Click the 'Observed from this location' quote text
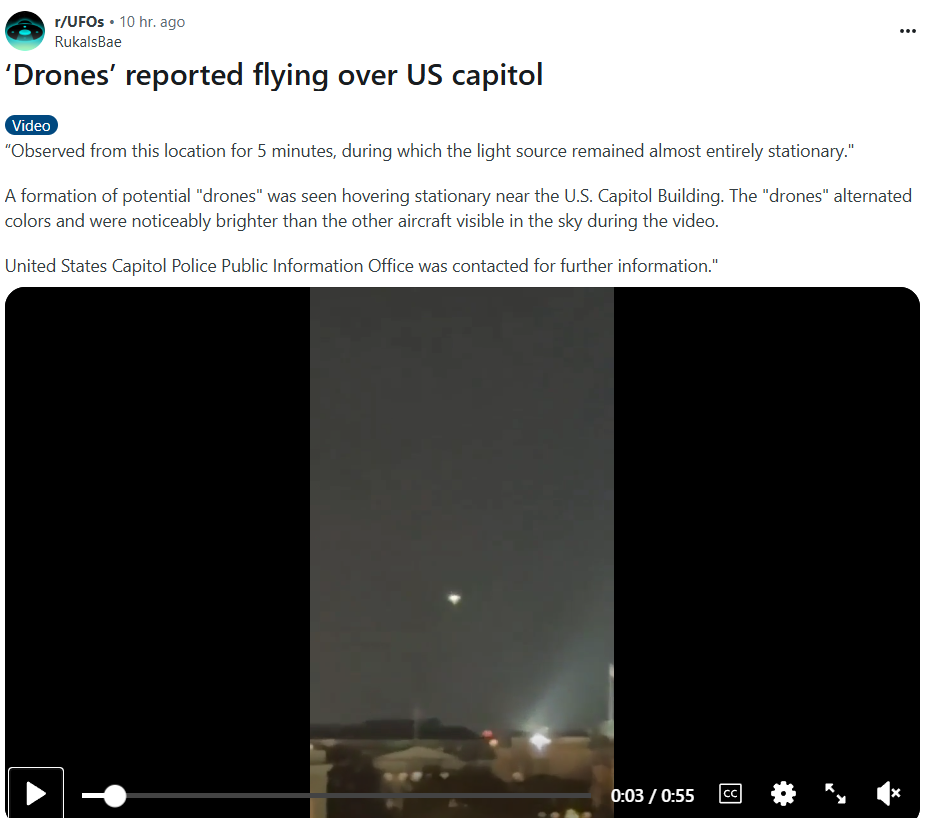930x818 pixels. pyautogui.click(x=429, y=151)
